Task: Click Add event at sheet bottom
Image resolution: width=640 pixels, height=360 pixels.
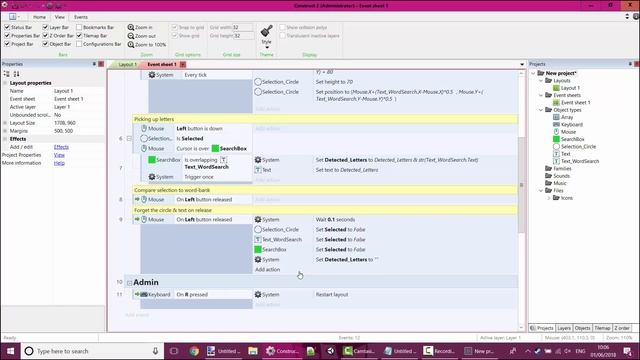Action: pos(137,315)
